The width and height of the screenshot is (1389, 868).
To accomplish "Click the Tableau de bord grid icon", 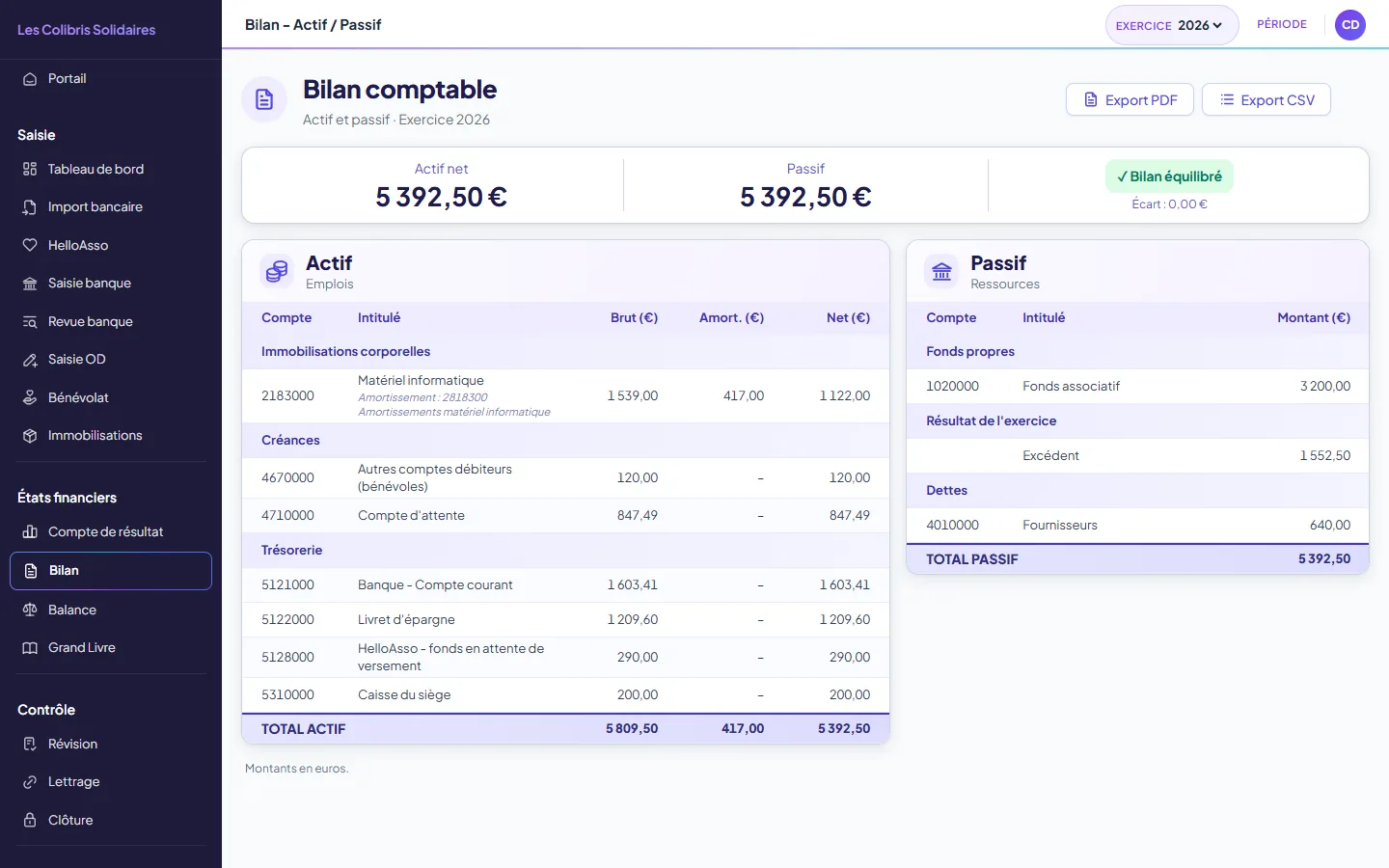I will point(30,170).
